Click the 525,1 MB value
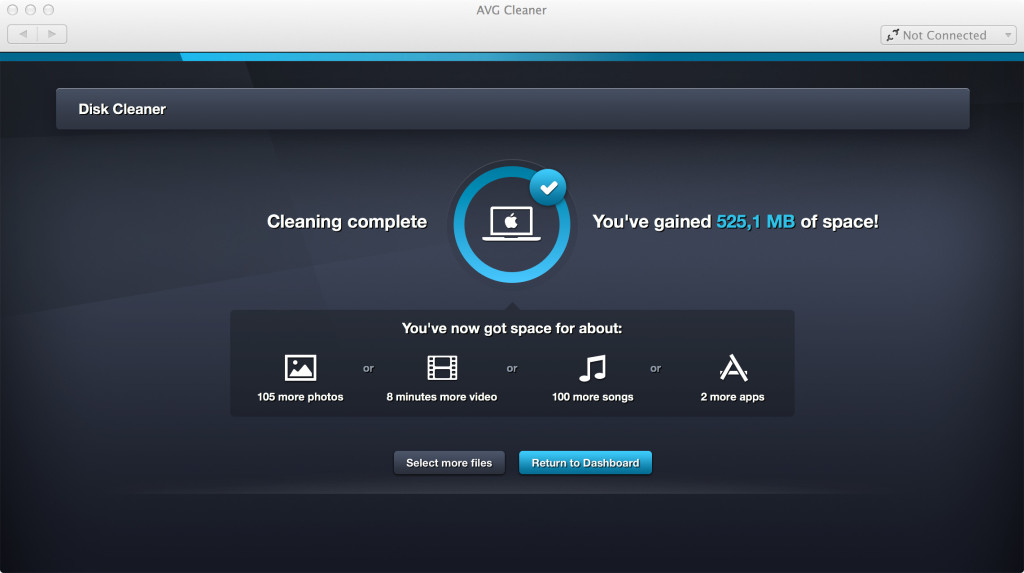The width and height of the screenshot is (1024, 573). tap(756, 221)
